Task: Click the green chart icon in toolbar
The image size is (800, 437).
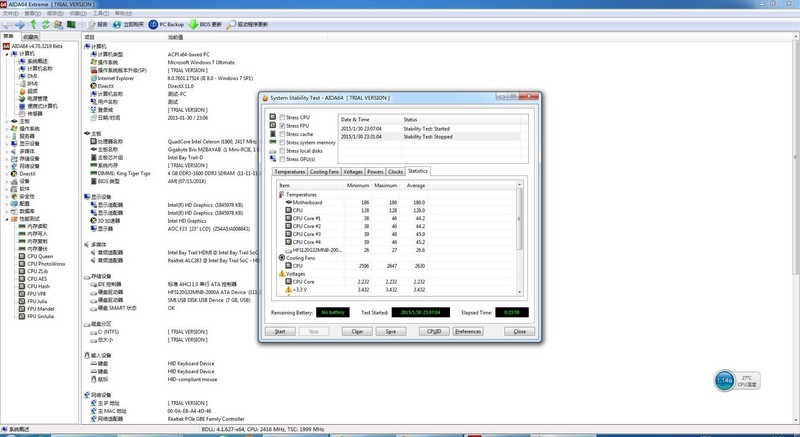Action: 71,24
